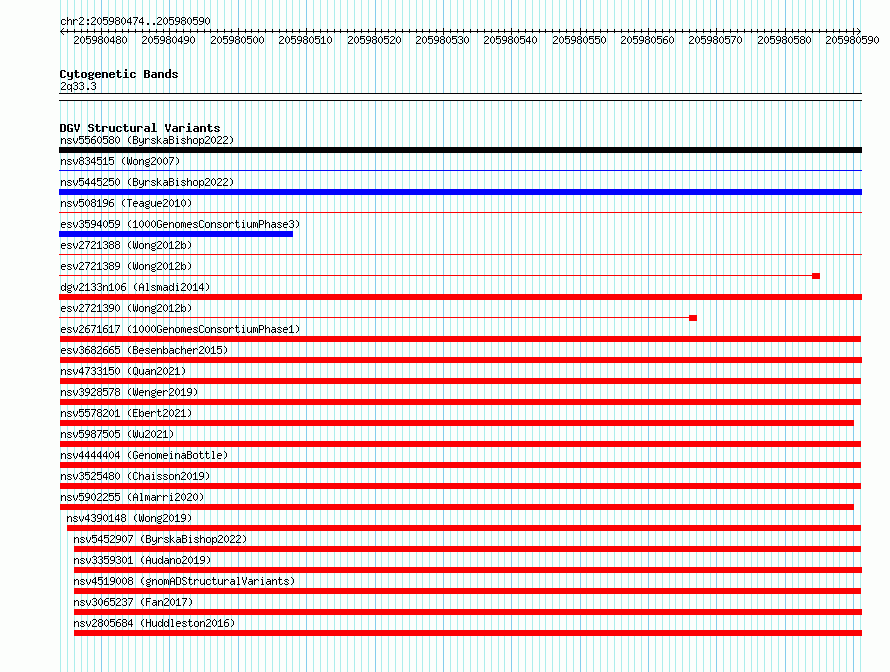Open nsv4390148 (Wong2019) variant label
Screen dimensions: 890x672
[129, 518]
